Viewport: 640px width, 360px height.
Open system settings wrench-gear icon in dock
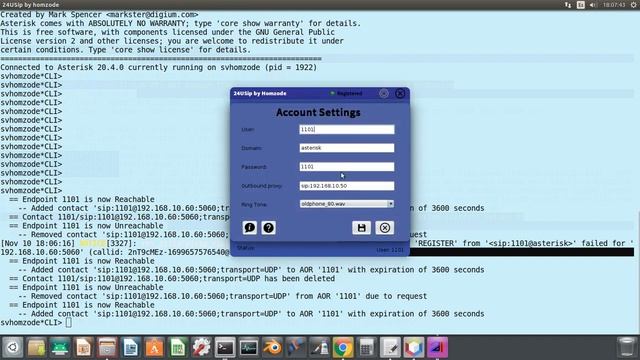click(202, 348)
